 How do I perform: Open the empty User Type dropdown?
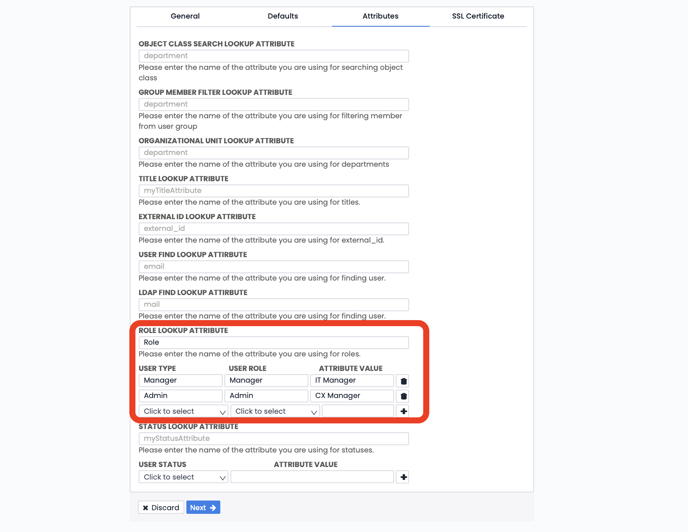pos(183,411)
